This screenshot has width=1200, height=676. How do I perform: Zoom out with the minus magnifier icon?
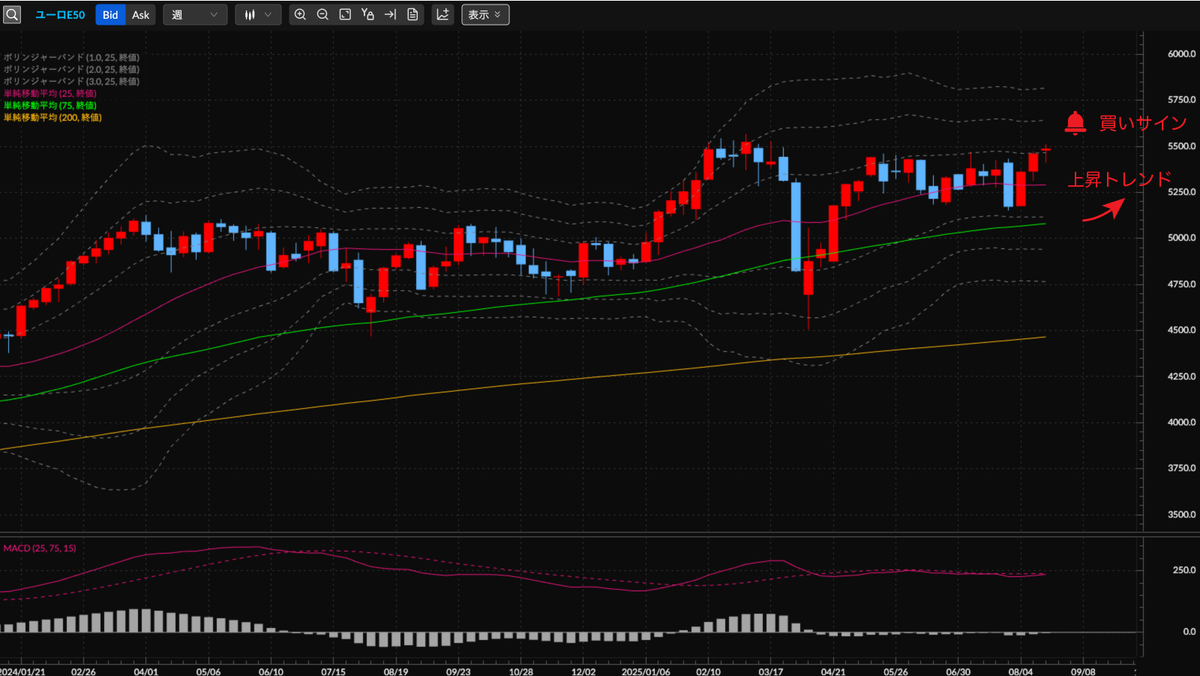322,15
